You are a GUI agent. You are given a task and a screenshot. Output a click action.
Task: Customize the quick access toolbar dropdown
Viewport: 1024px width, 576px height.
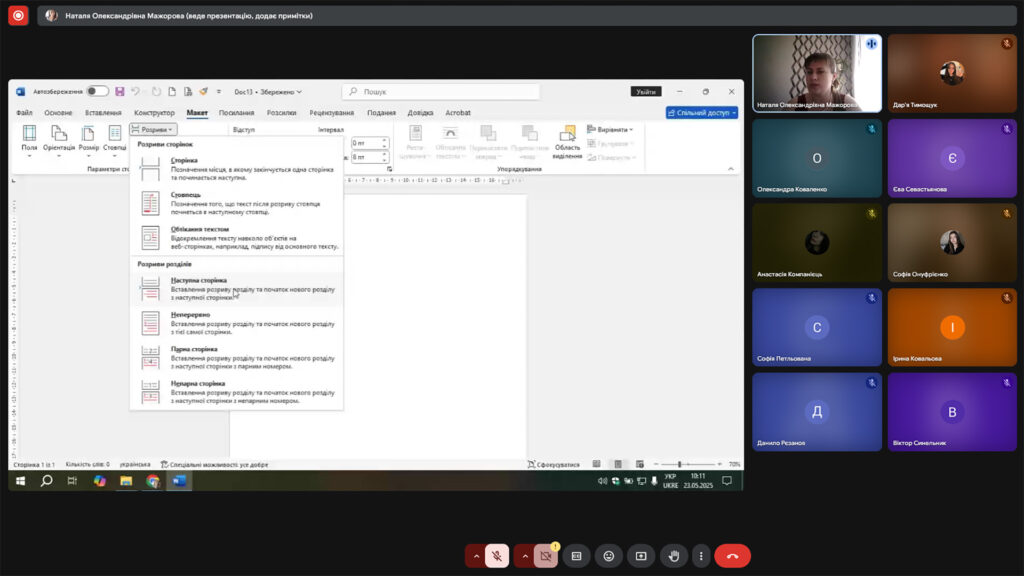tap(219, 91)
